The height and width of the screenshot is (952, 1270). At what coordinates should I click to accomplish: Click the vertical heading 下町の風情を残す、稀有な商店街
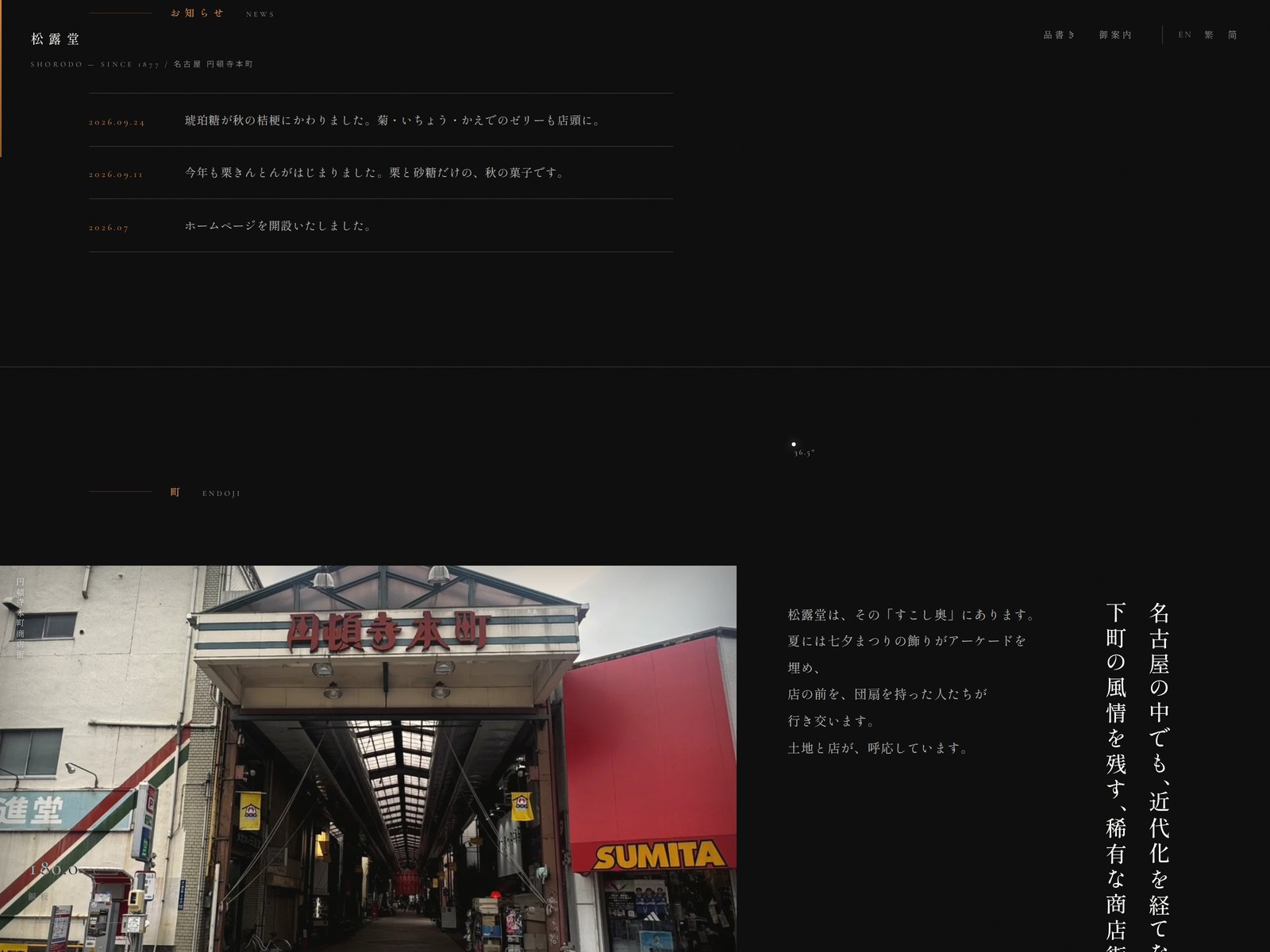click(1117, 777)
